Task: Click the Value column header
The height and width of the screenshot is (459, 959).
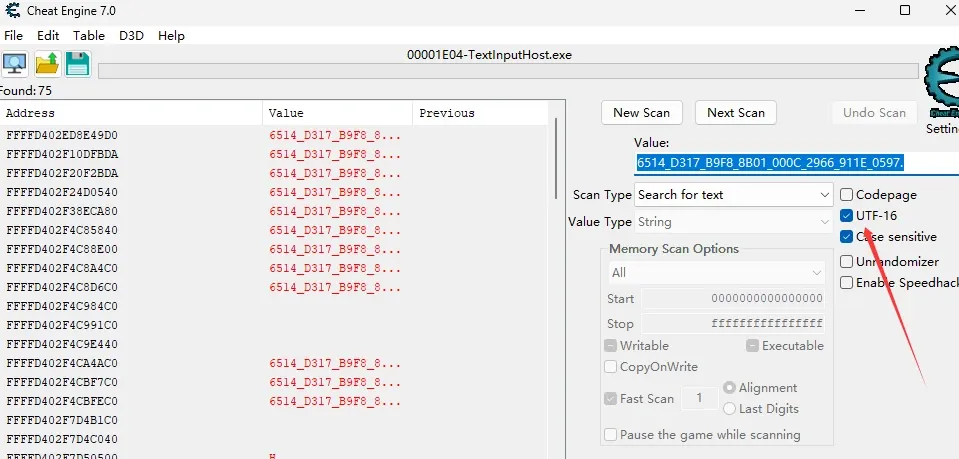Action: (338, 113)
